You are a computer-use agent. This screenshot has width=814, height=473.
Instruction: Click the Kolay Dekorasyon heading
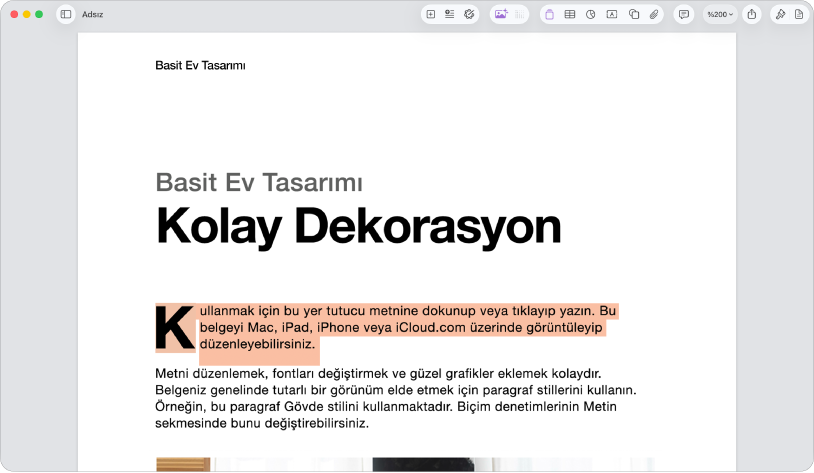[x=359, y=226]
